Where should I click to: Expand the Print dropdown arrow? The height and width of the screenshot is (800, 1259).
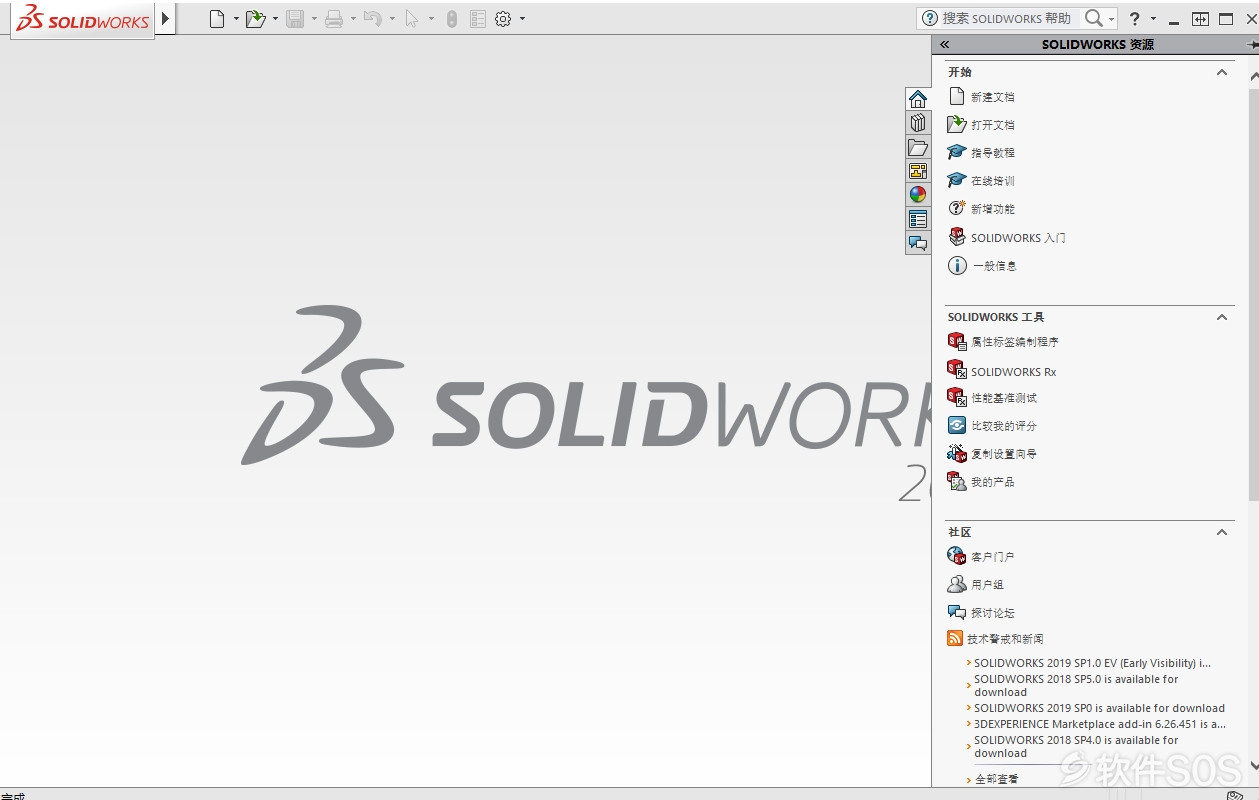point(353,19)
